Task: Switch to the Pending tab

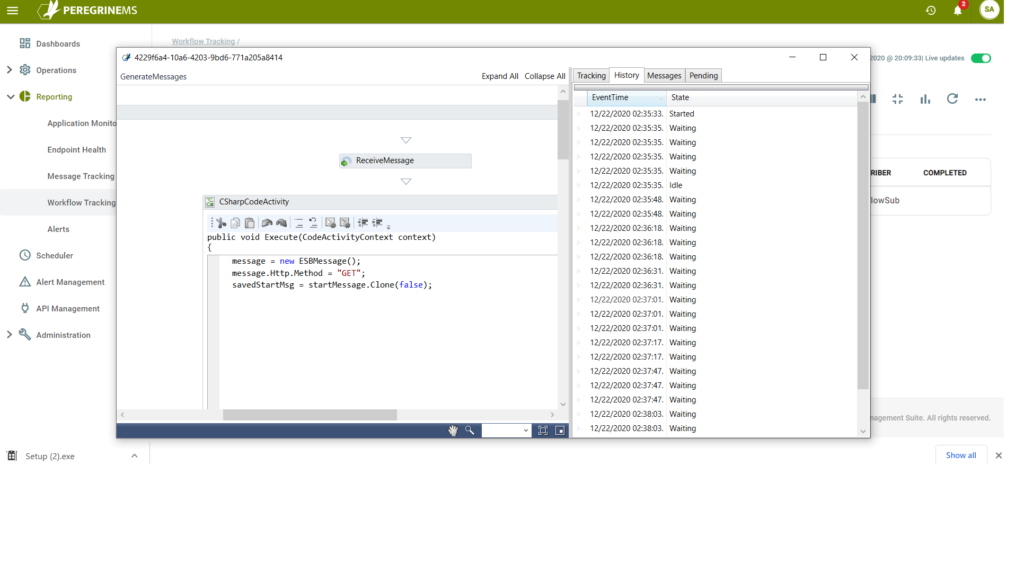Action: (703, 76)
